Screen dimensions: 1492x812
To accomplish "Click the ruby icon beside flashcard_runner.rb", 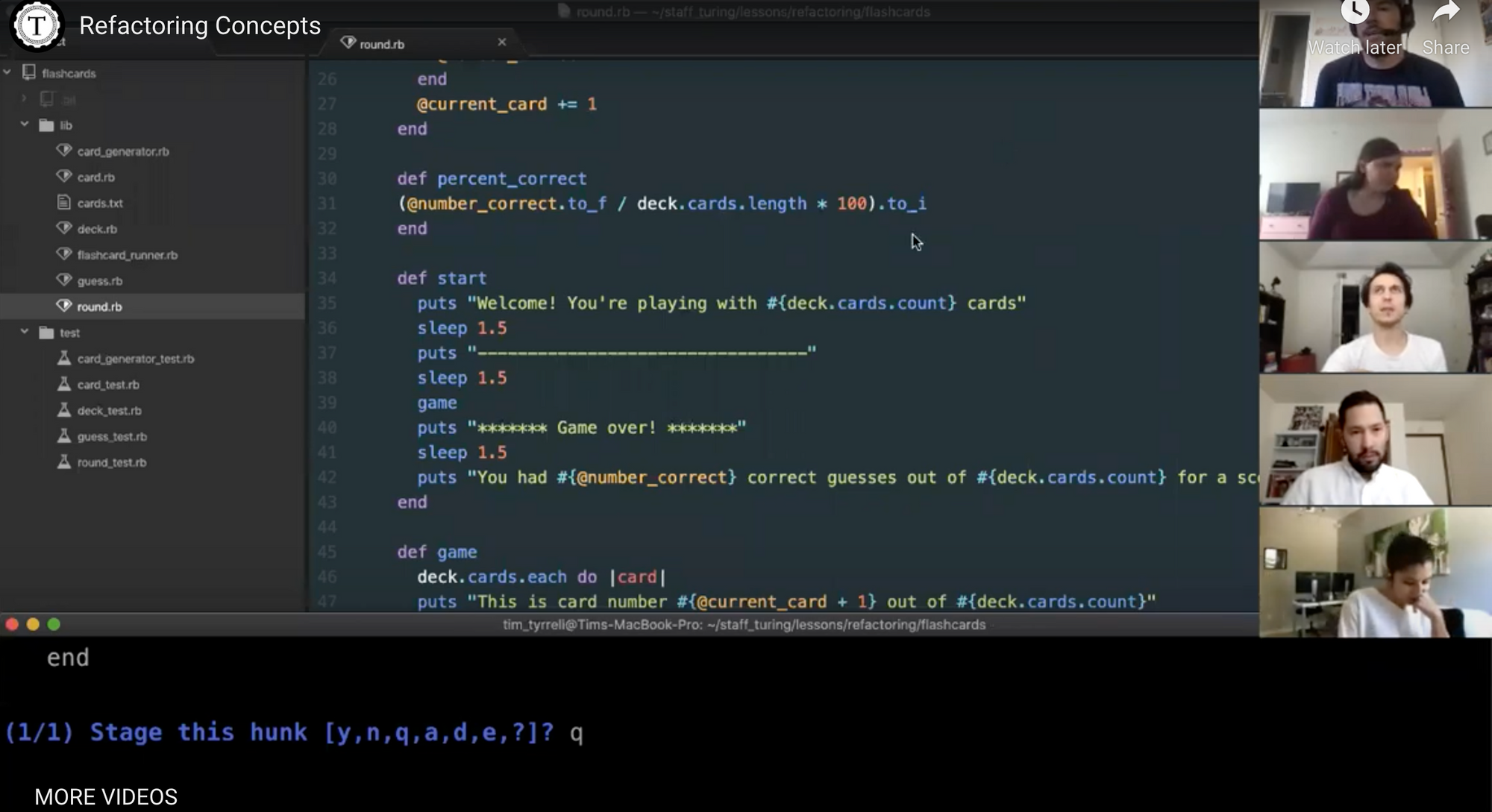I will [64, 254].
